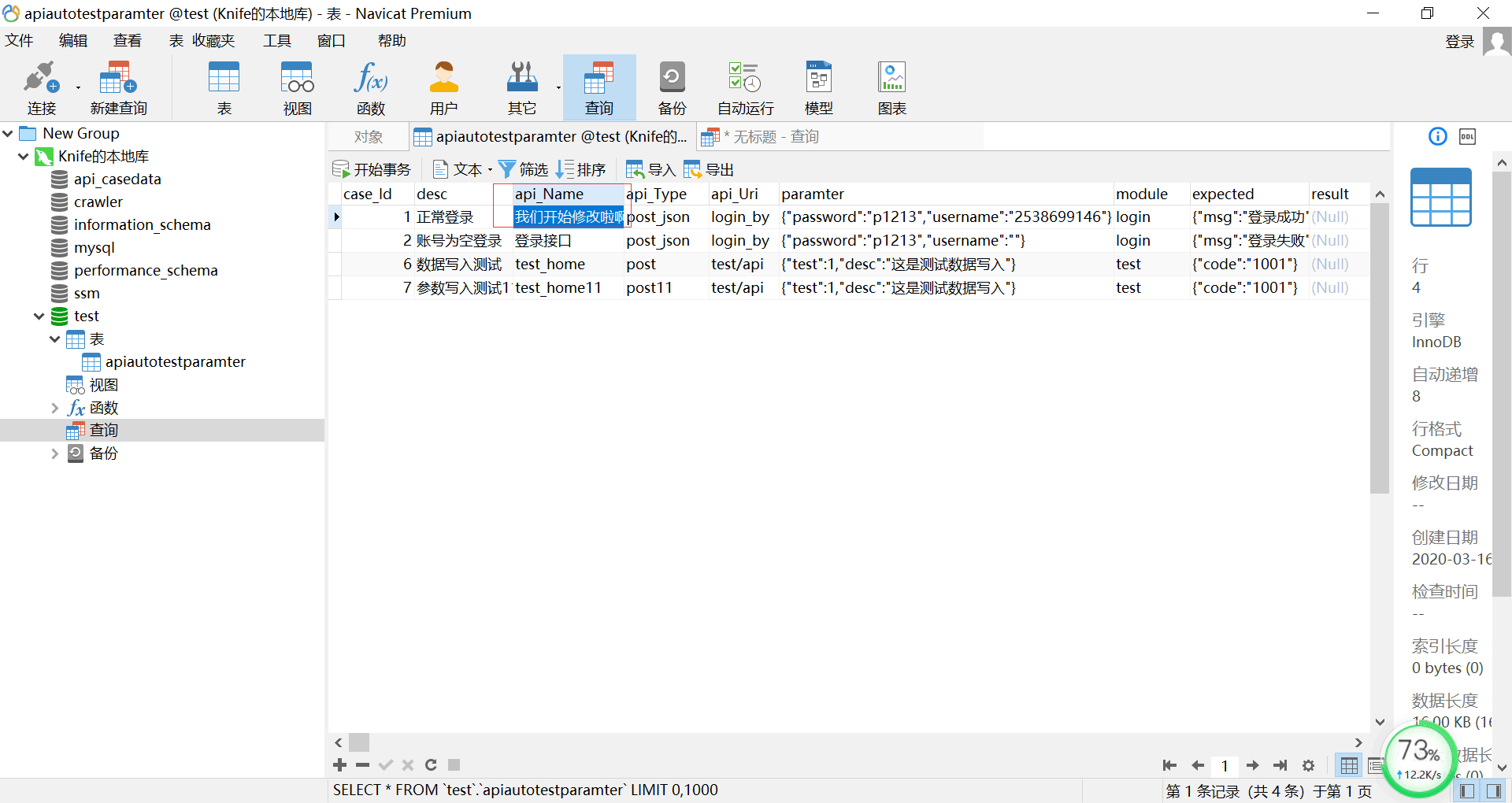Open the 收藏夹 (Favorites) menu

pos(213,40)
